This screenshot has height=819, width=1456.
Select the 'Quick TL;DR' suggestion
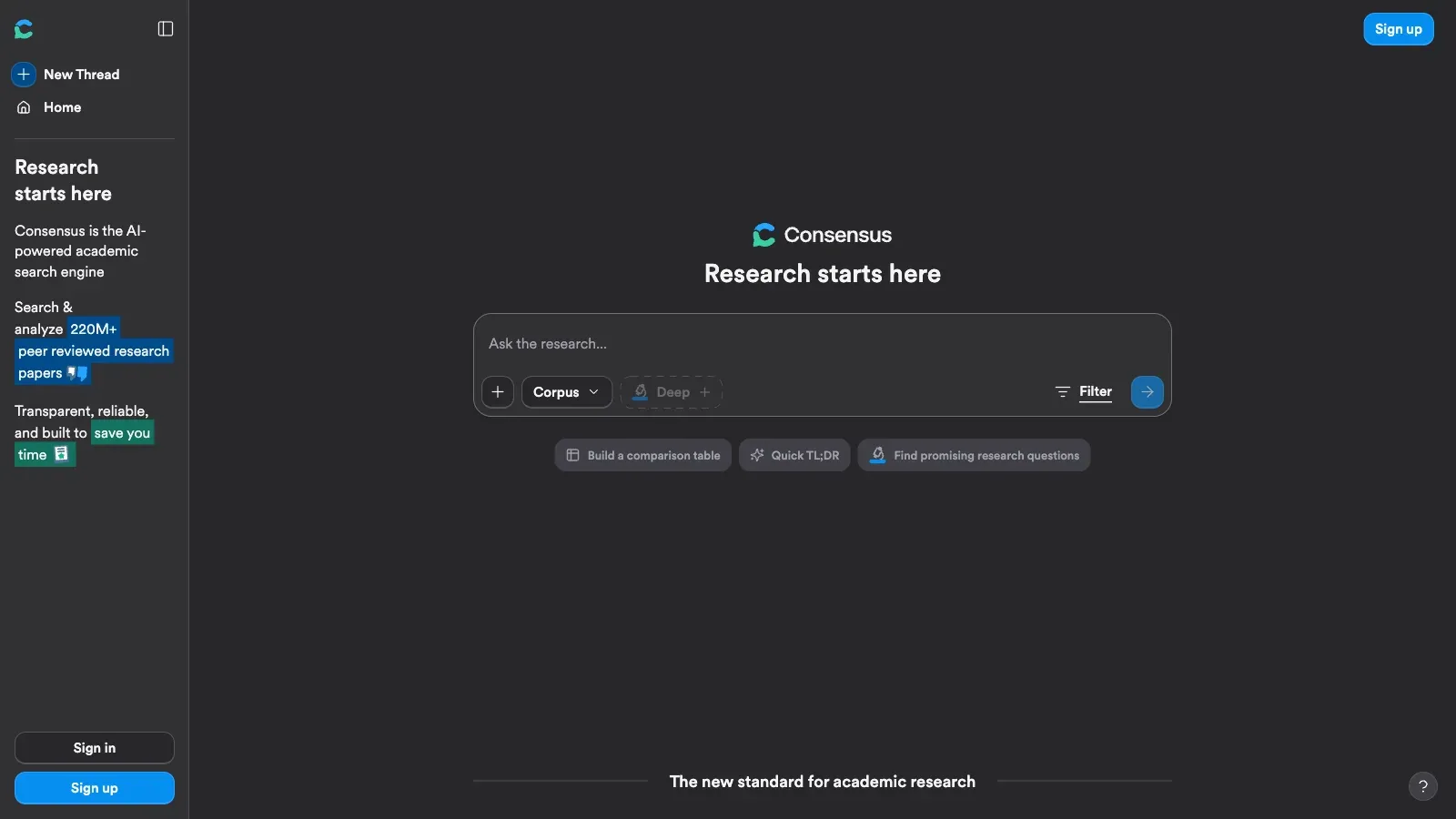[794, 455]
